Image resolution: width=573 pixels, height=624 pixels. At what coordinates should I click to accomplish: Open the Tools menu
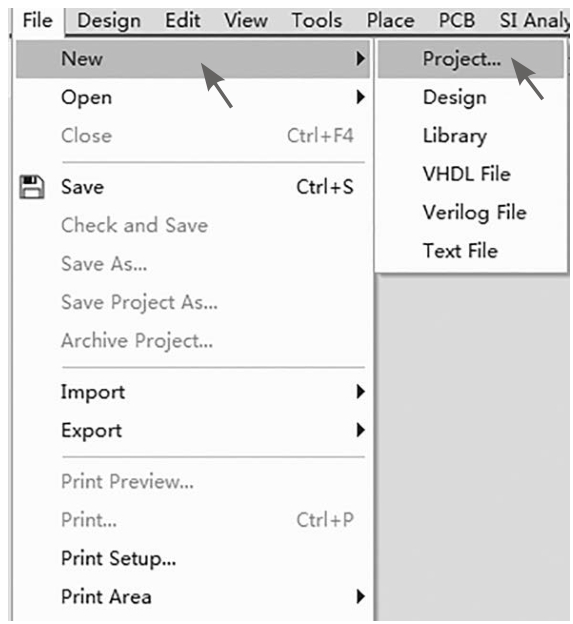click(317, 20)
